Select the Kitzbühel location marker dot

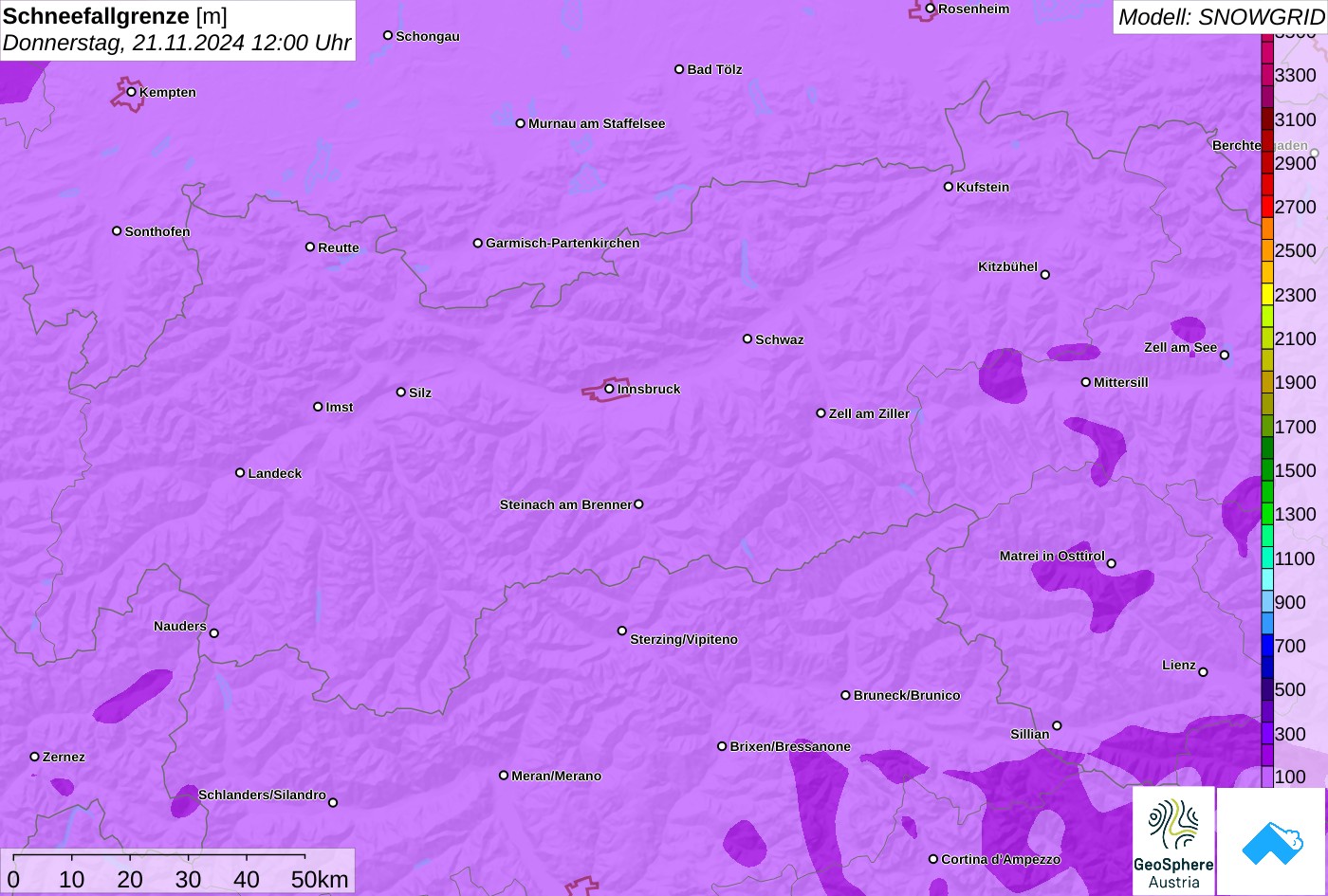click(x=1045, y=275)
